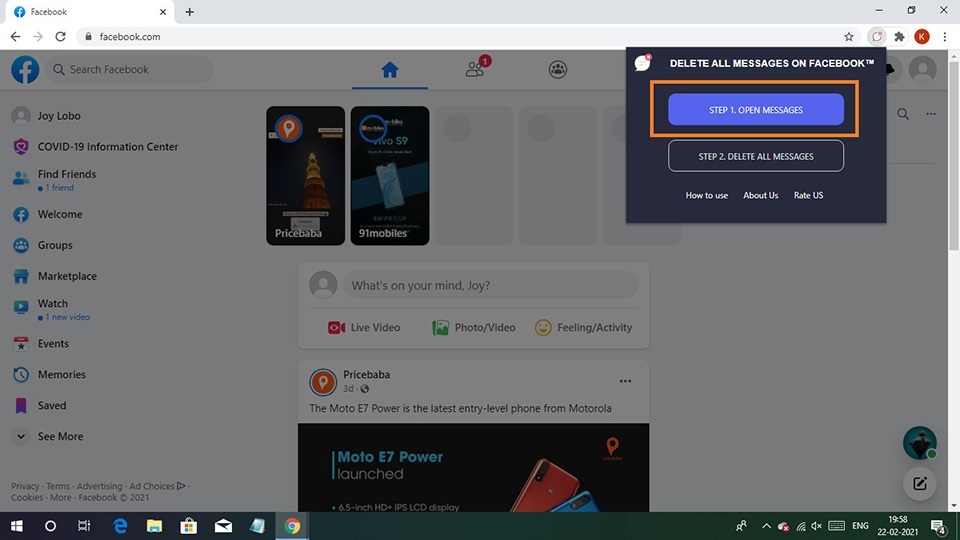
Task: Open the Home tab icon
Action: coord(389,70)
